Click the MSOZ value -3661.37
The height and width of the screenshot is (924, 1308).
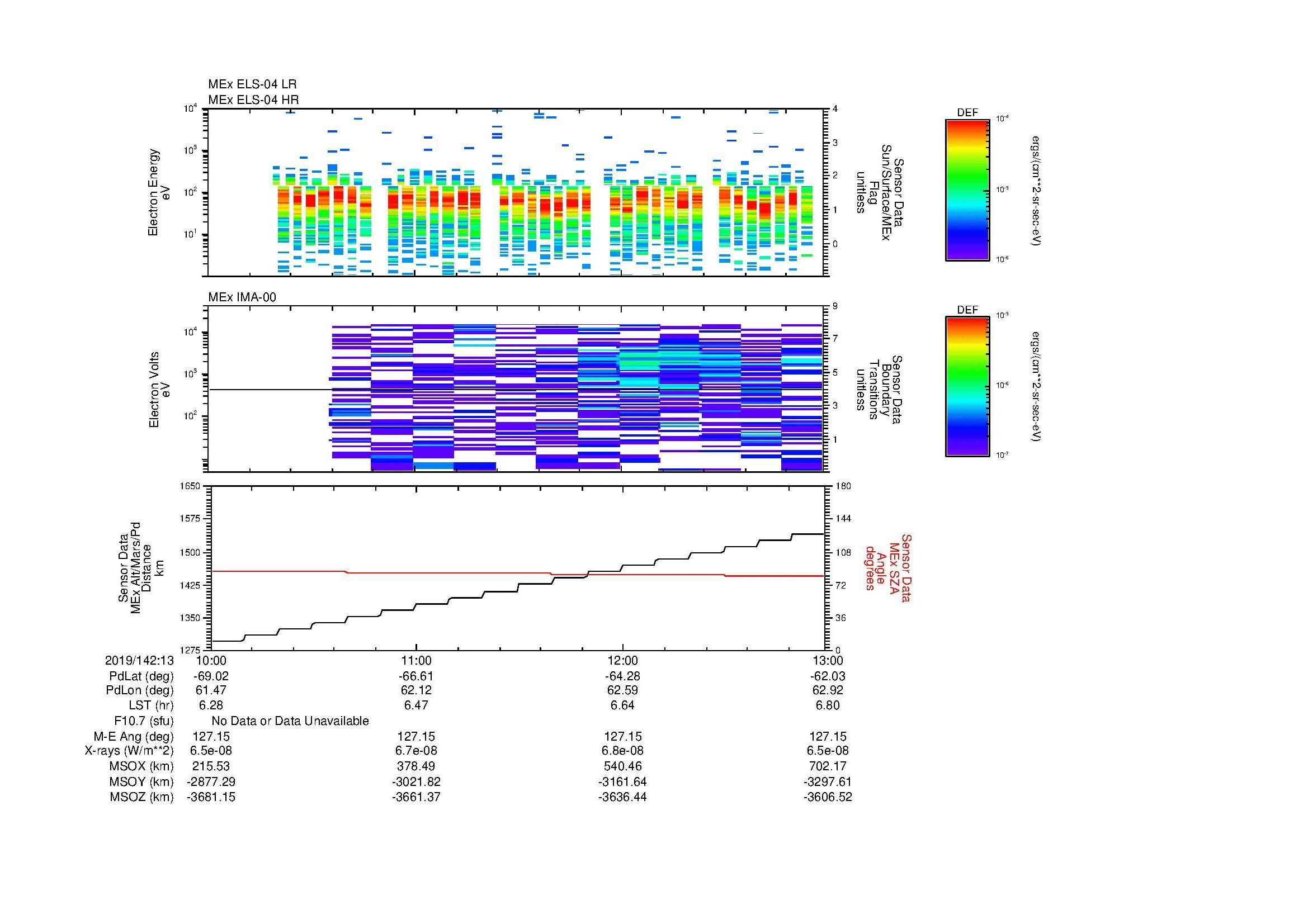pyautogui.click(x=417, y=797)
